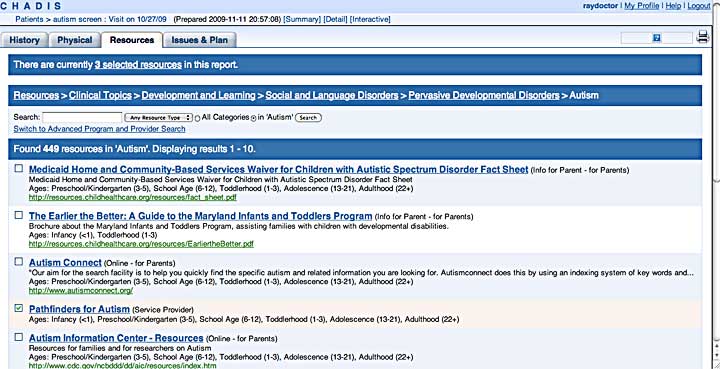
Task: Open the Autism Connect title link
Action: pos(65,263)
